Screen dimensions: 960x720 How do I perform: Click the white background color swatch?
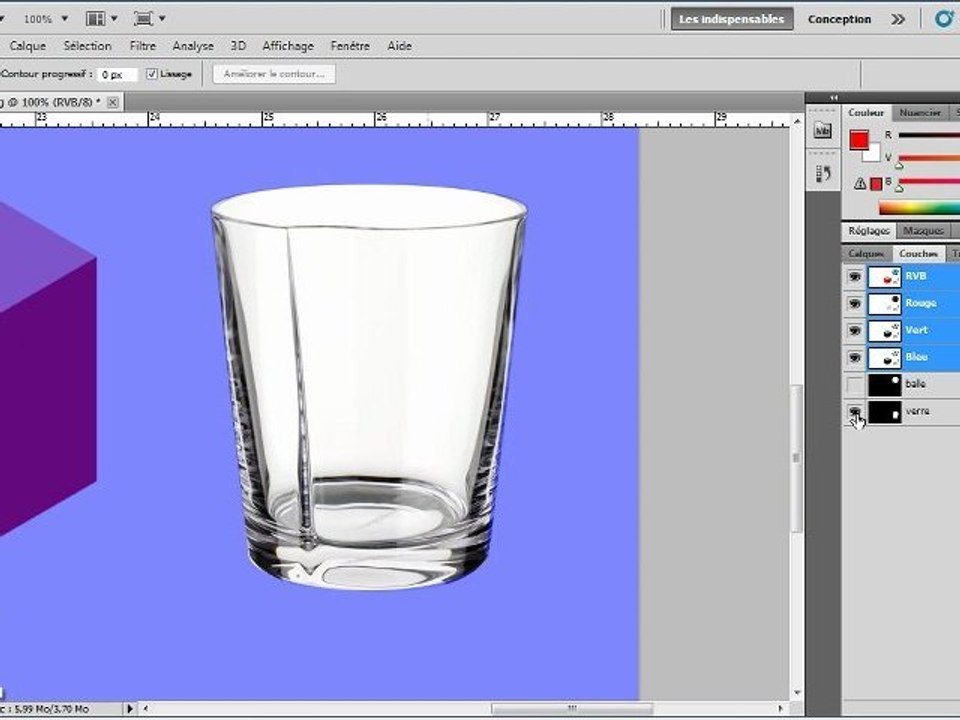click(x=874, y=154)
